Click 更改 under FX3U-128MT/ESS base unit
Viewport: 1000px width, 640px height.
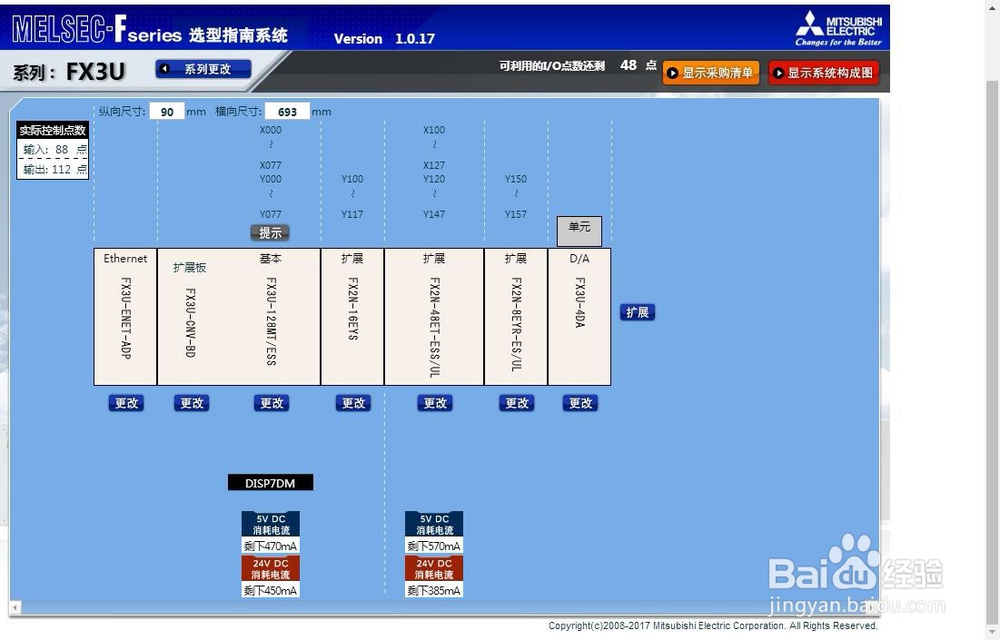pyautogui.click(x=272, y=403)
